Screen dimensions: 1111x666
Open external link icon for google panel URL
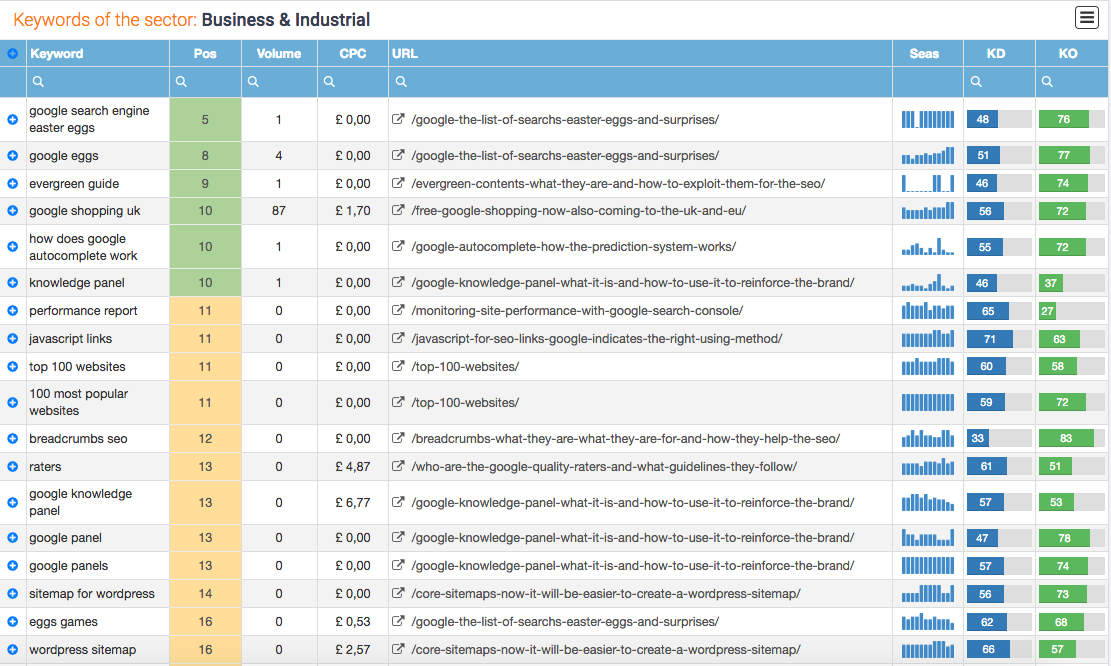click(x=398, y=537)
